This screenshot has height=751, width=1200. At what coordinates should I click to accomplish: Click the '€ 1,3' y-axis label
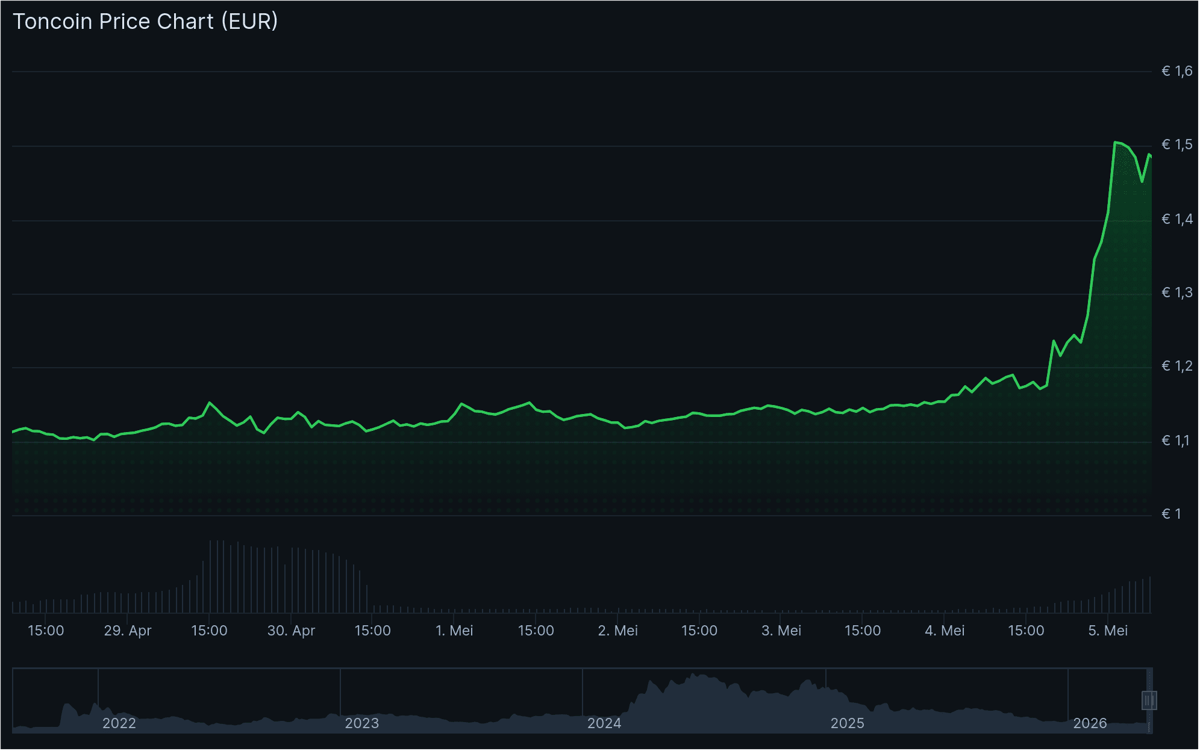pyautogui.click(x=1177, y=293)
